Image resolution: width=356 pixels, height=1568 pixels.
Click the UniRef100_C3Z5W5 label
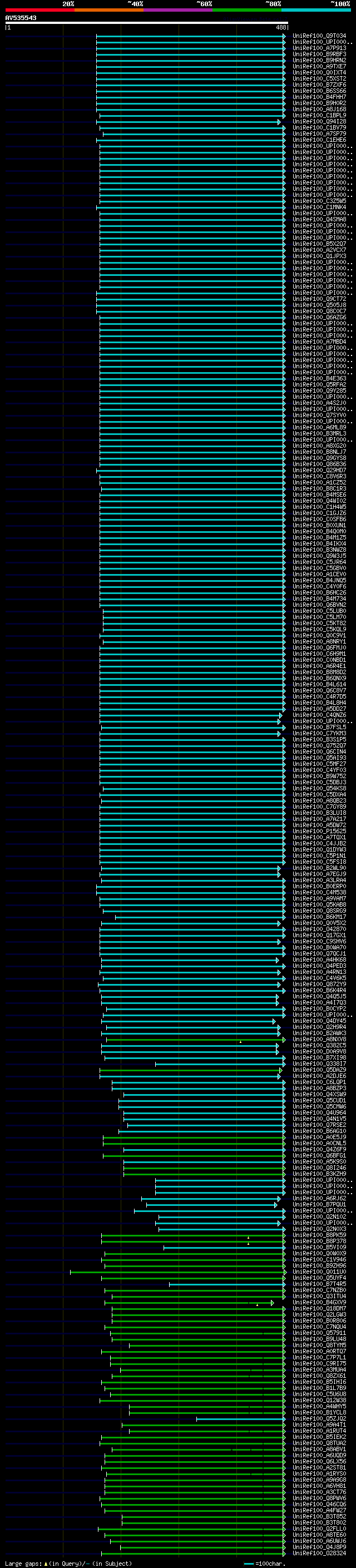[319, 201]
